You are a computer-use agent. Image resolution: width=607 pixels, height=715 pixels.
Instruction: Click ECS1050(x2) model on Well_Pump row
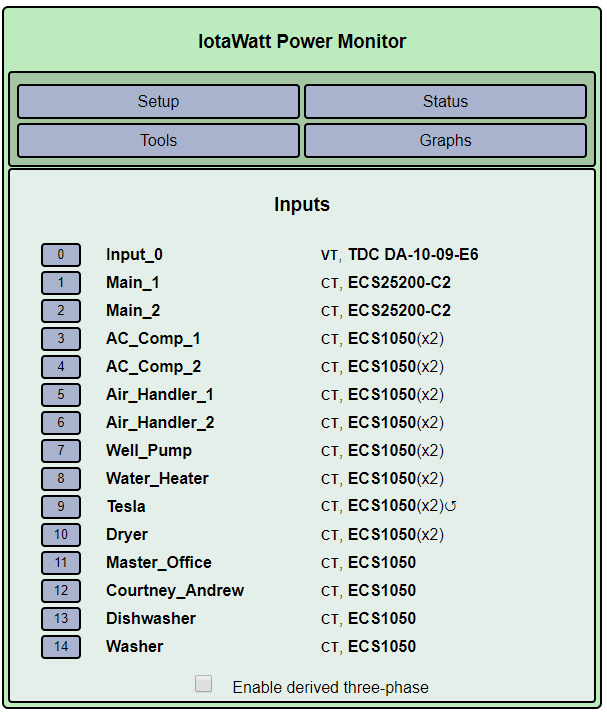(x=396, y=451)
